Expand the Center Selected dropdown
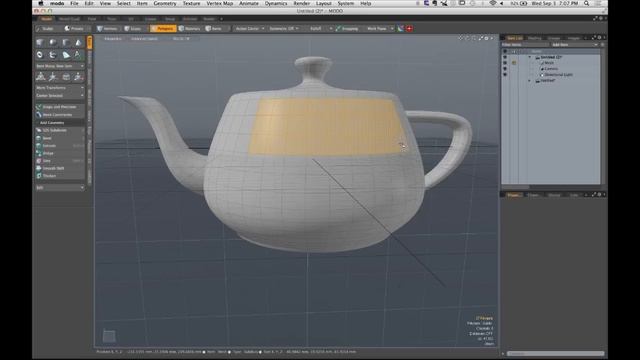The height and width of the screenshot is (360, 640). click(60, 96)
